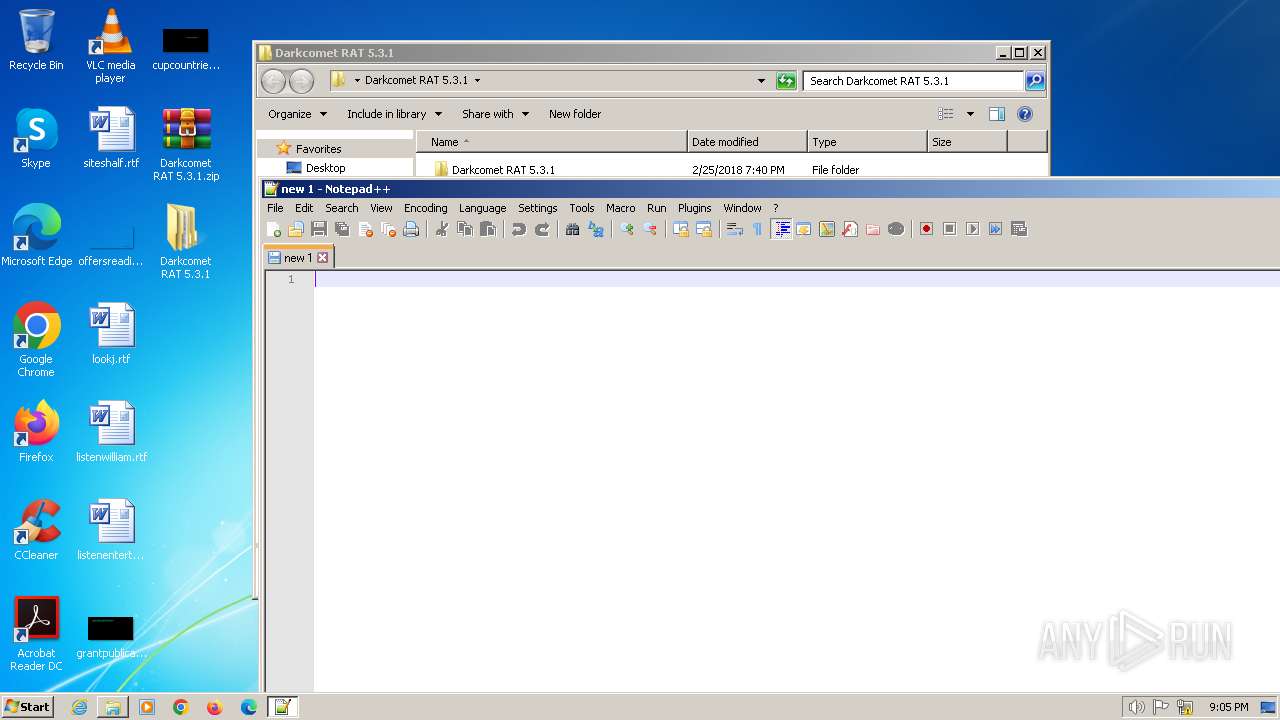Select Desktop under Favorites in Explorer
The width and height of the screenshot is (1280, 720).
(325, 168)
